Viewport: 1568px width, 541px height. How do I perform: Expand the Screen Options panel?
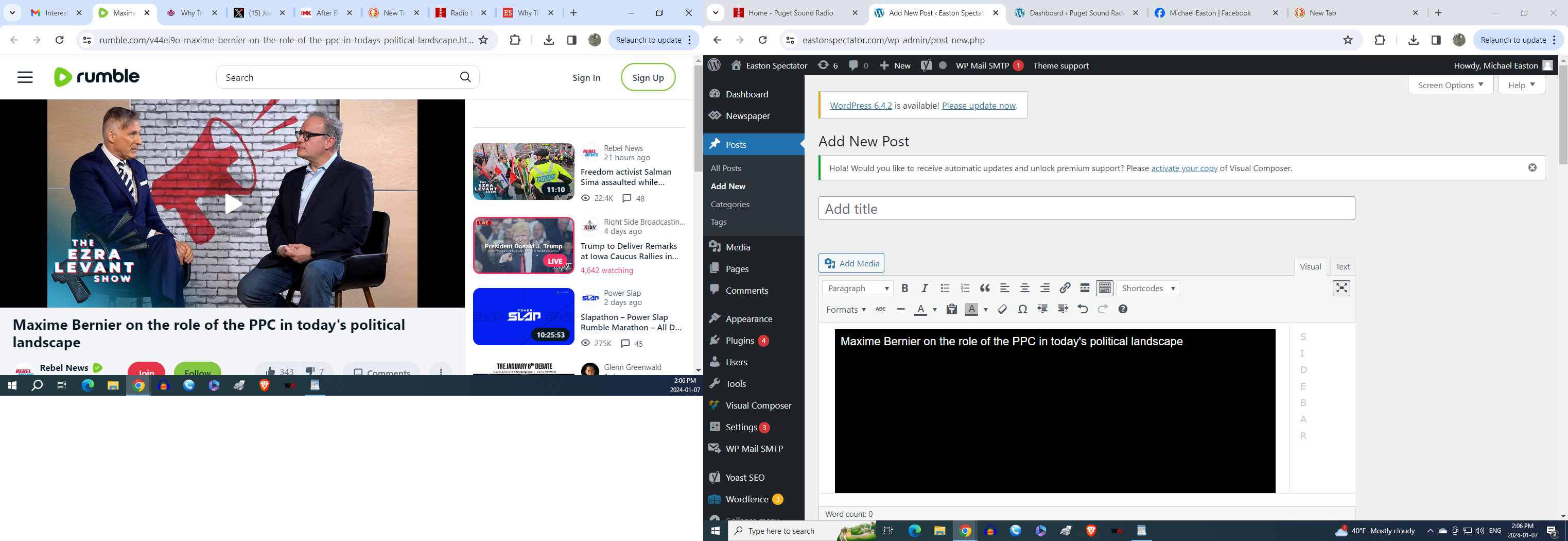1450,86
